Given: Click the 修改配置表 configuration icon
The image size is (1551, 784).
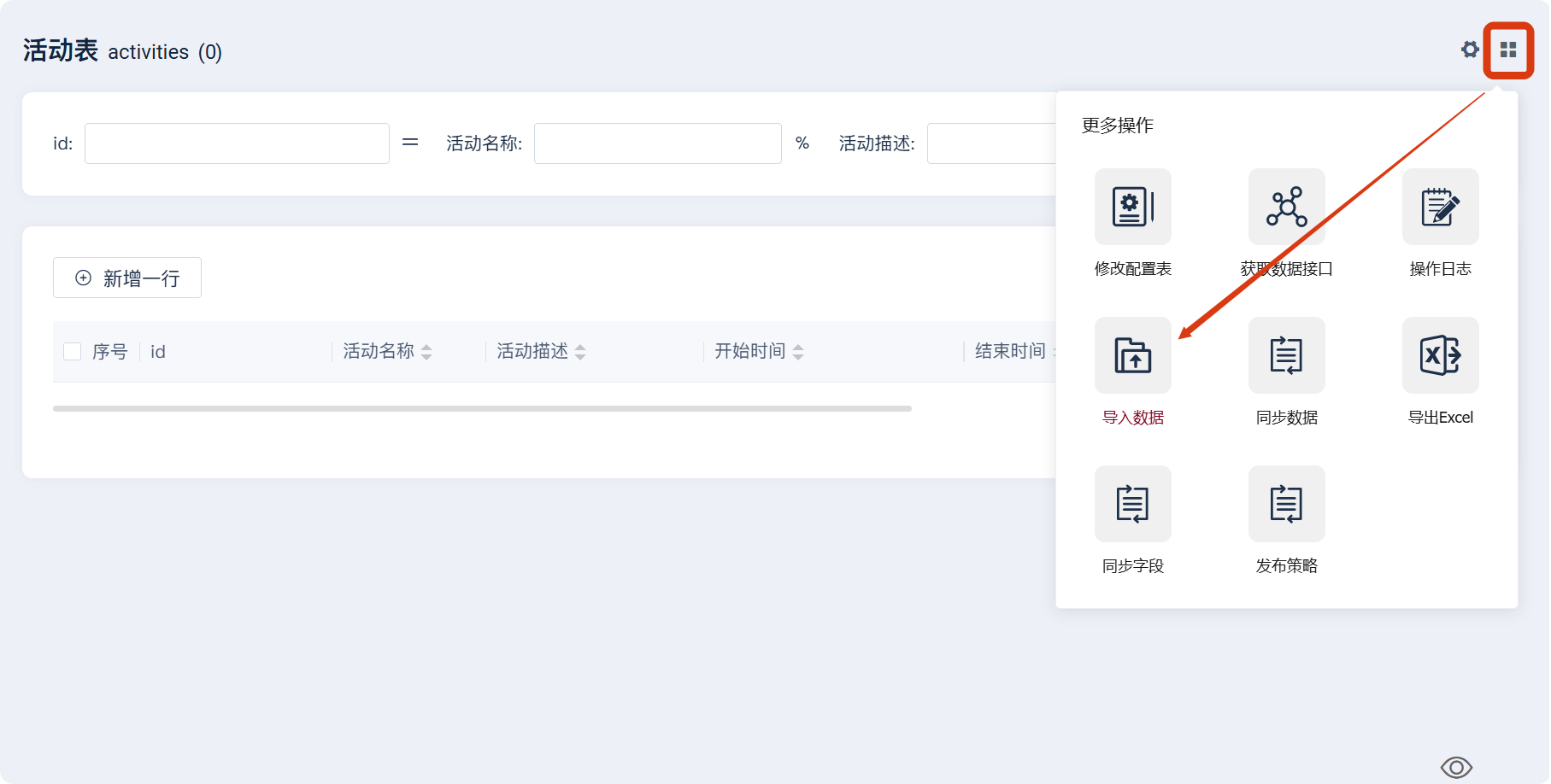Looking at the screenshot, I should point(1132,207).
